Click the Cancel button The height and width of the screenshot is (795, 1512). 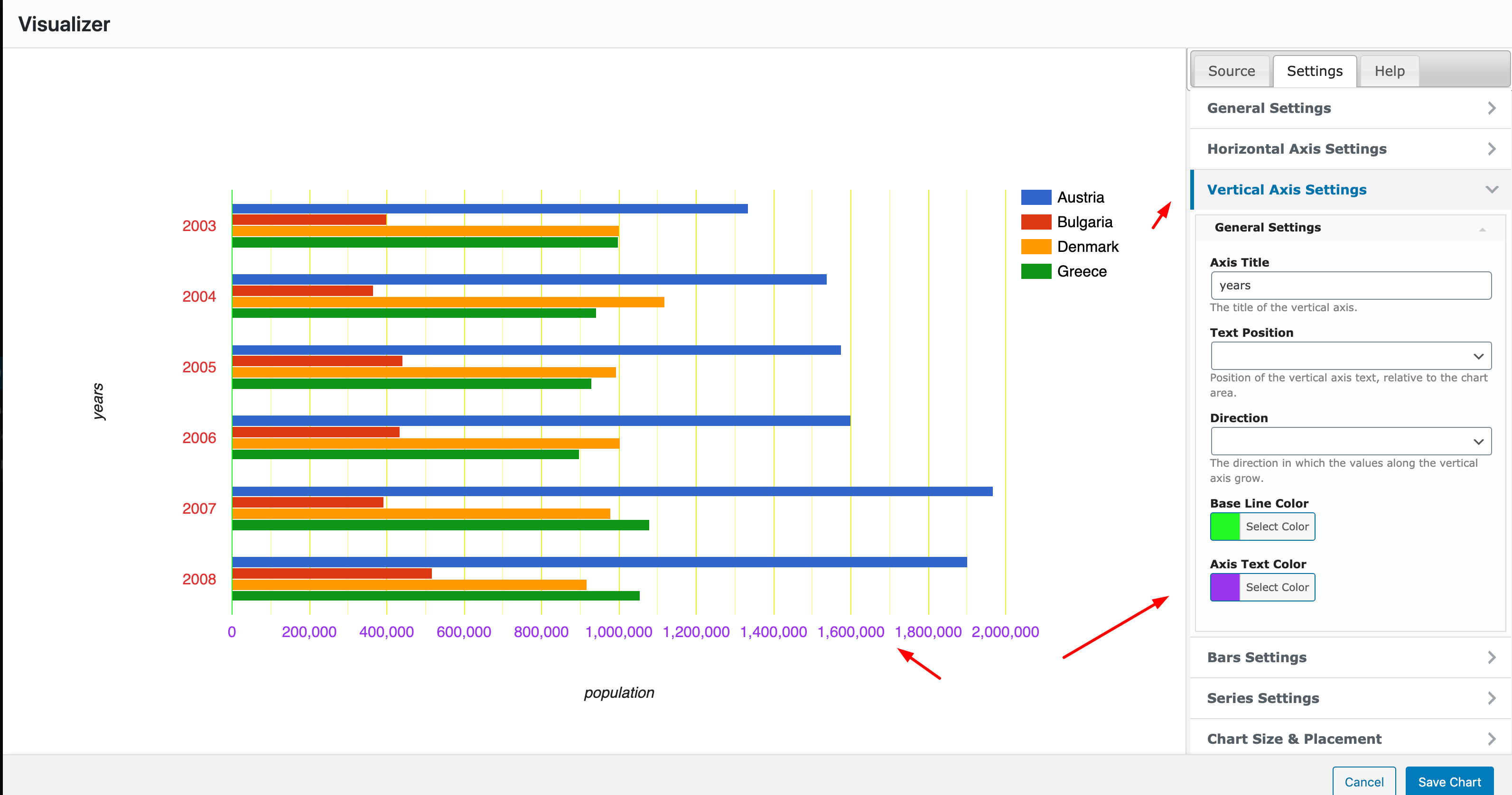(1364, 782)
